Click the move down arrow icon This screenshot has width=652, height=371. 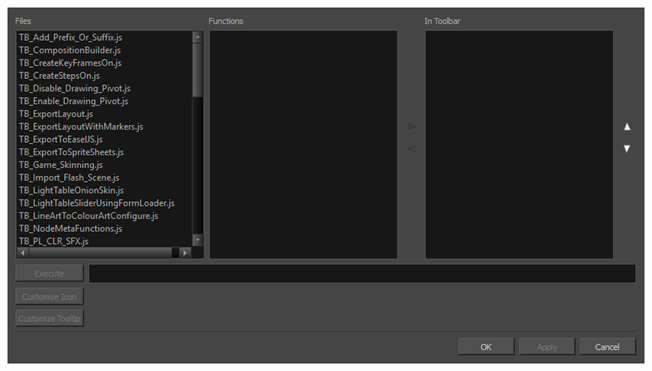(x=627, y=148)
